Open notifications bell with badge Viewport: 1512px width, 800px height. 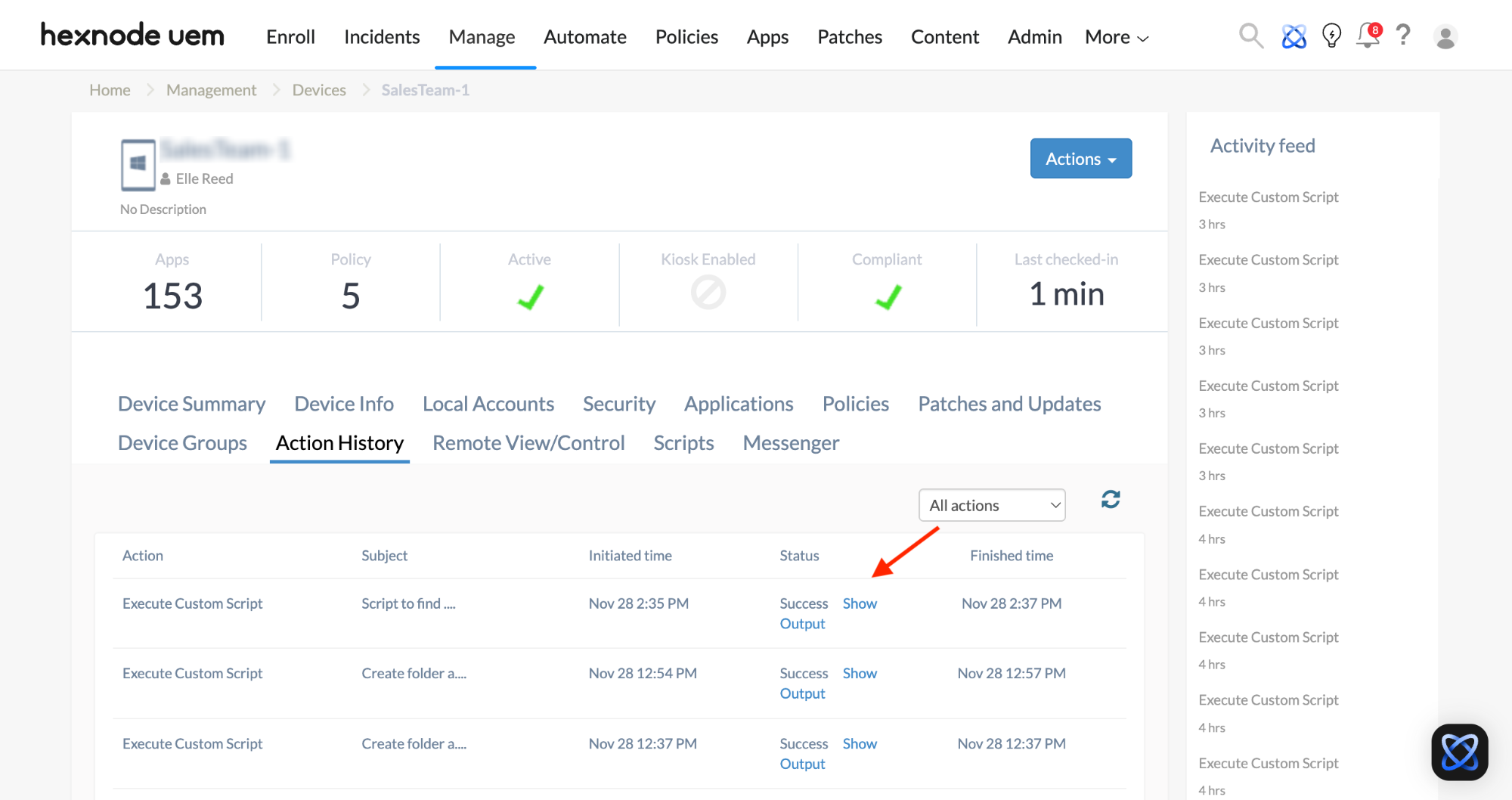(1368, 36)
